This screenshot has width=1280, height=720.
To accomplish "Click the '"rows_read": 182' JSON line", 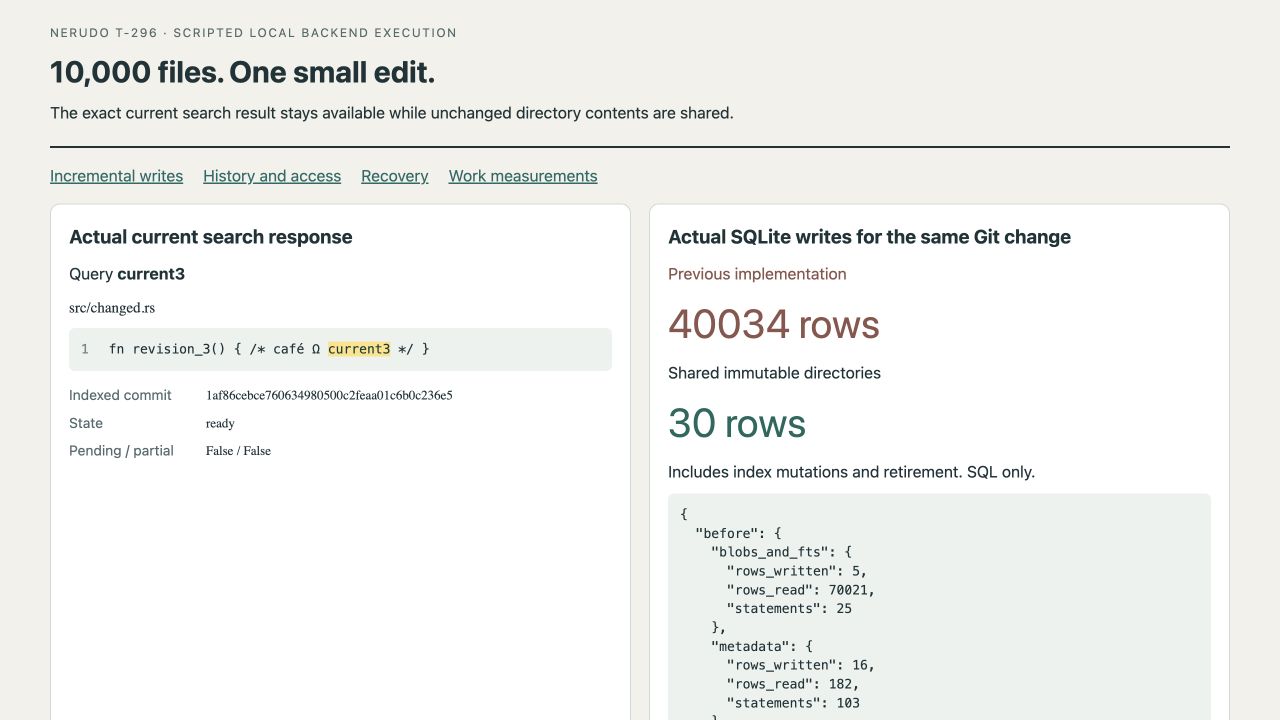I will 793,684.
